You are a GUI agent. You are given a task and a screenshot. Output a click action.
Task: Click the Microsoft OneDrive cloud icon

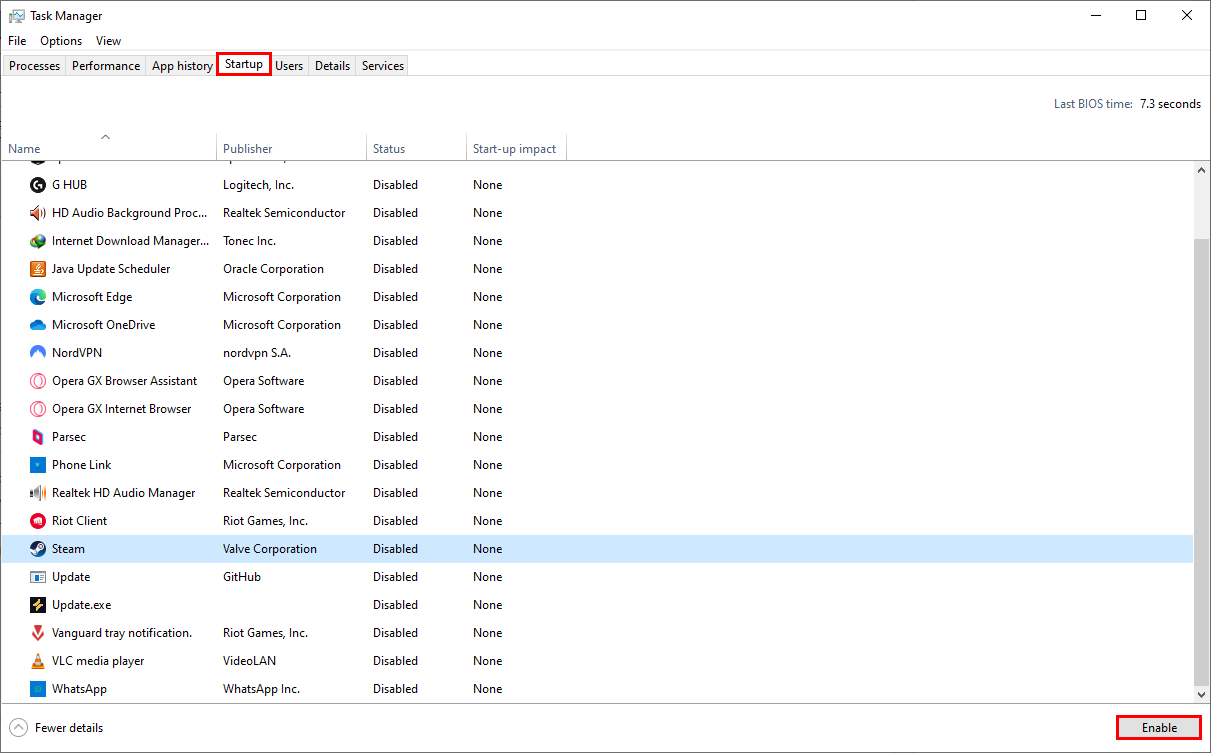38,325
